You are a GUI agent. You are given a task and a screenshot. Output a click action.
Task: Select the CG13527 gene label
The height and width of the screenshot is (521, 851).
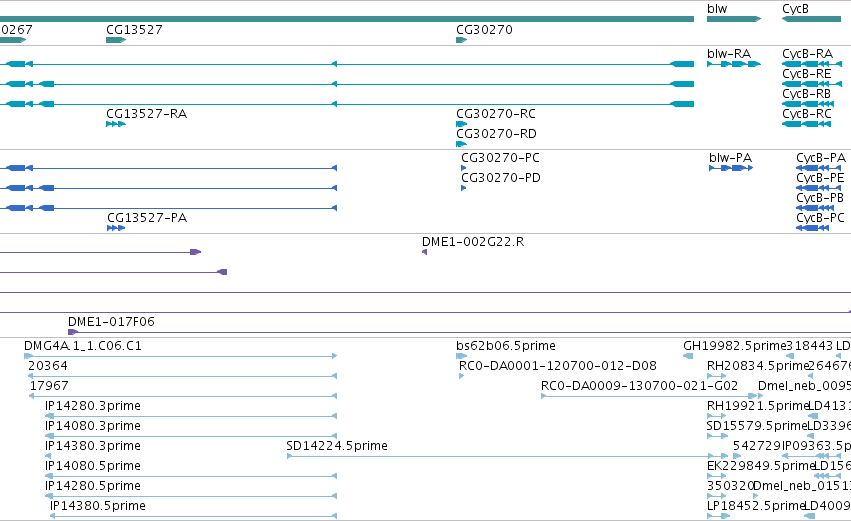coord(134,29)
